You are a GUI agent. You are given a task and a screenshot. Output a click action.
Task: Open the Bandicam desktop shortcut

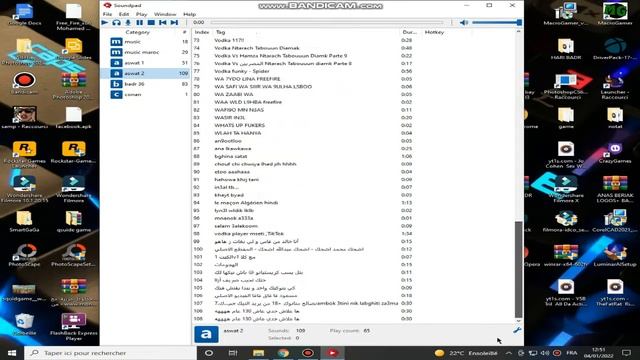point(24,83)
